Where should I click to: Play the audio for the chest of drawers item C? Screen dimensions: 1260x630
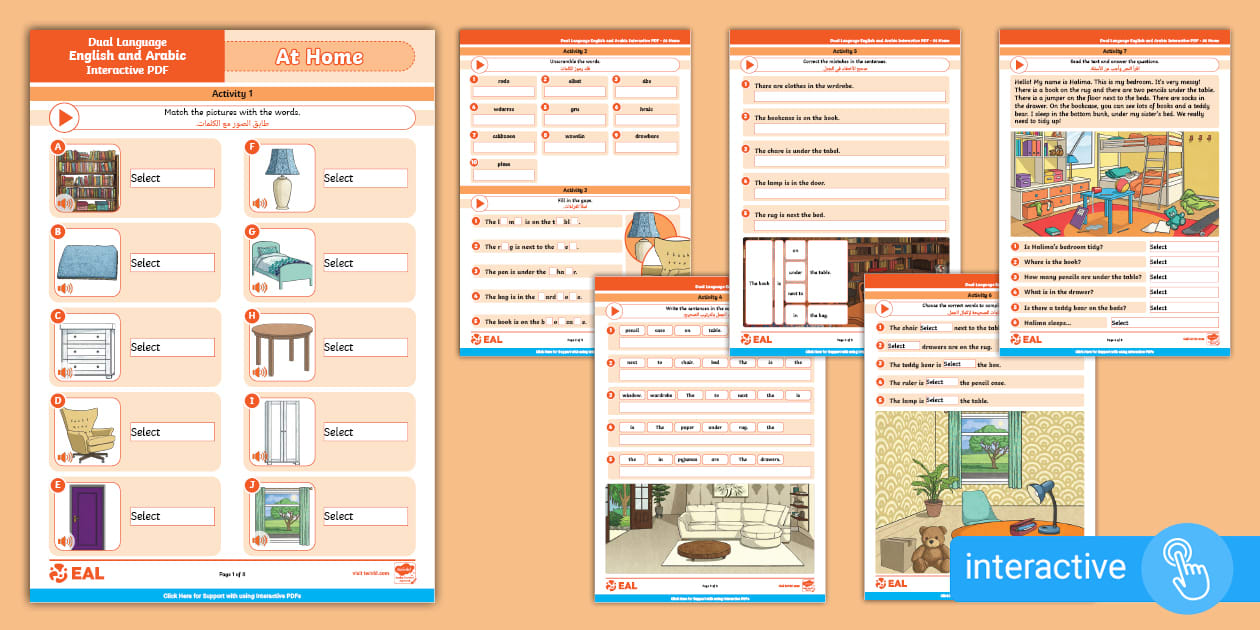64,369
